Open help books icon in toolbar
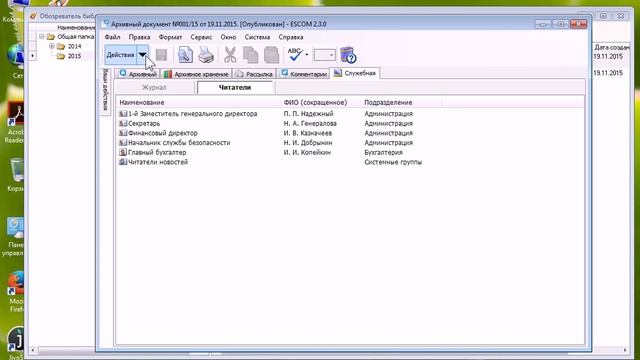Screen dimensions: 640x360 pyautogui.click(x=348, y=55)
